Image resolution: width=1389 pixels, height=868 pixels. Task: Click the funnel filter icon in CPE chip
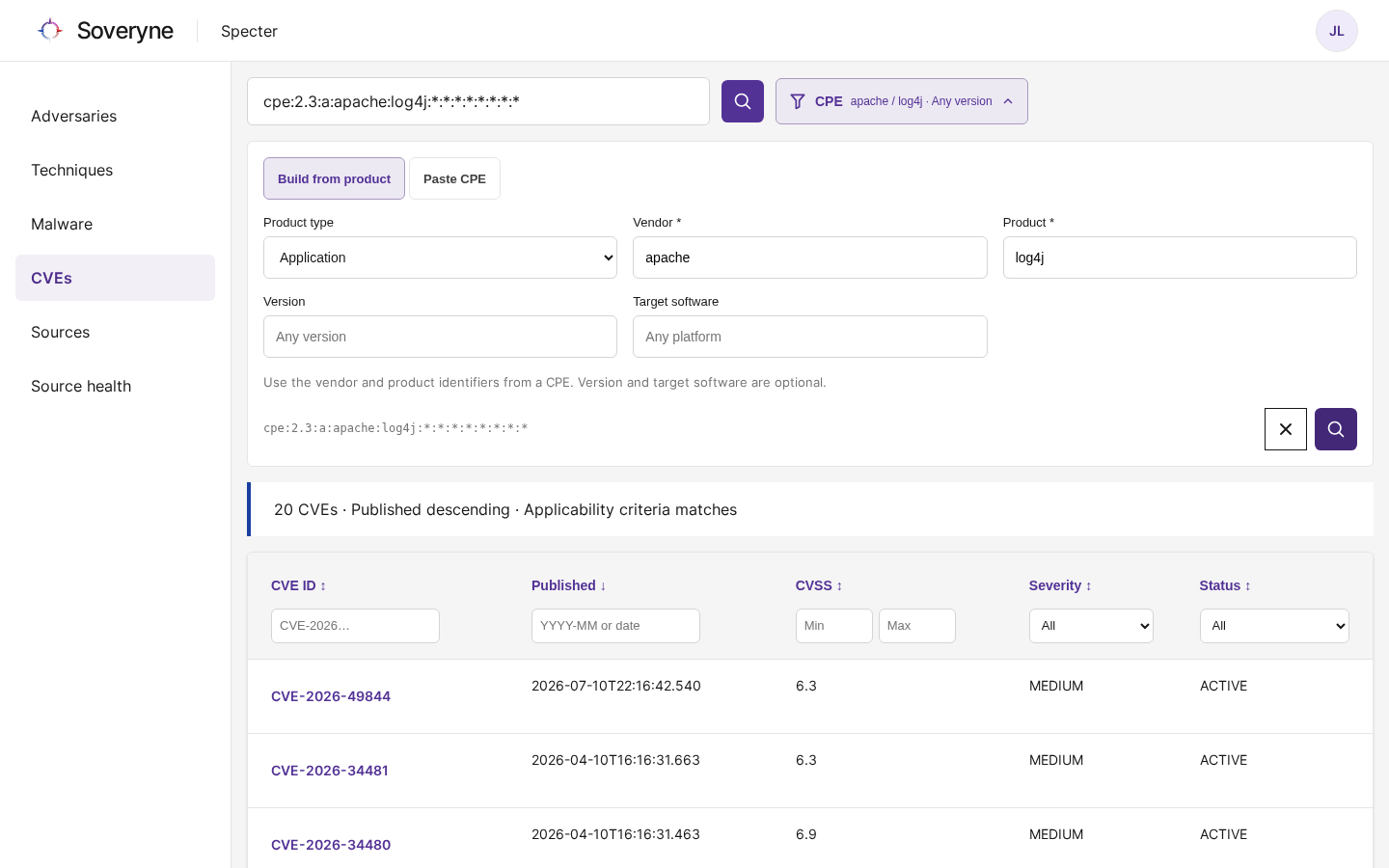pyautogui.click(x=798, y=101)
